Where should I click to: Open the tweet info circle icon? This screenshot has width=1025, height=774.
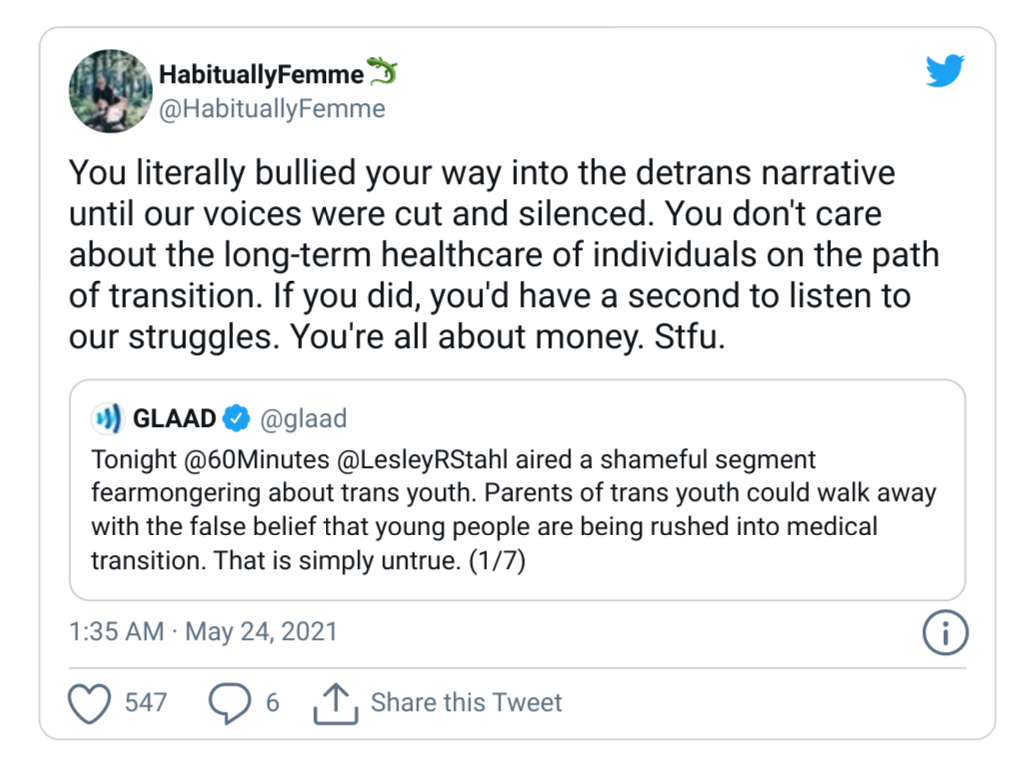click(x=945, y=632)
